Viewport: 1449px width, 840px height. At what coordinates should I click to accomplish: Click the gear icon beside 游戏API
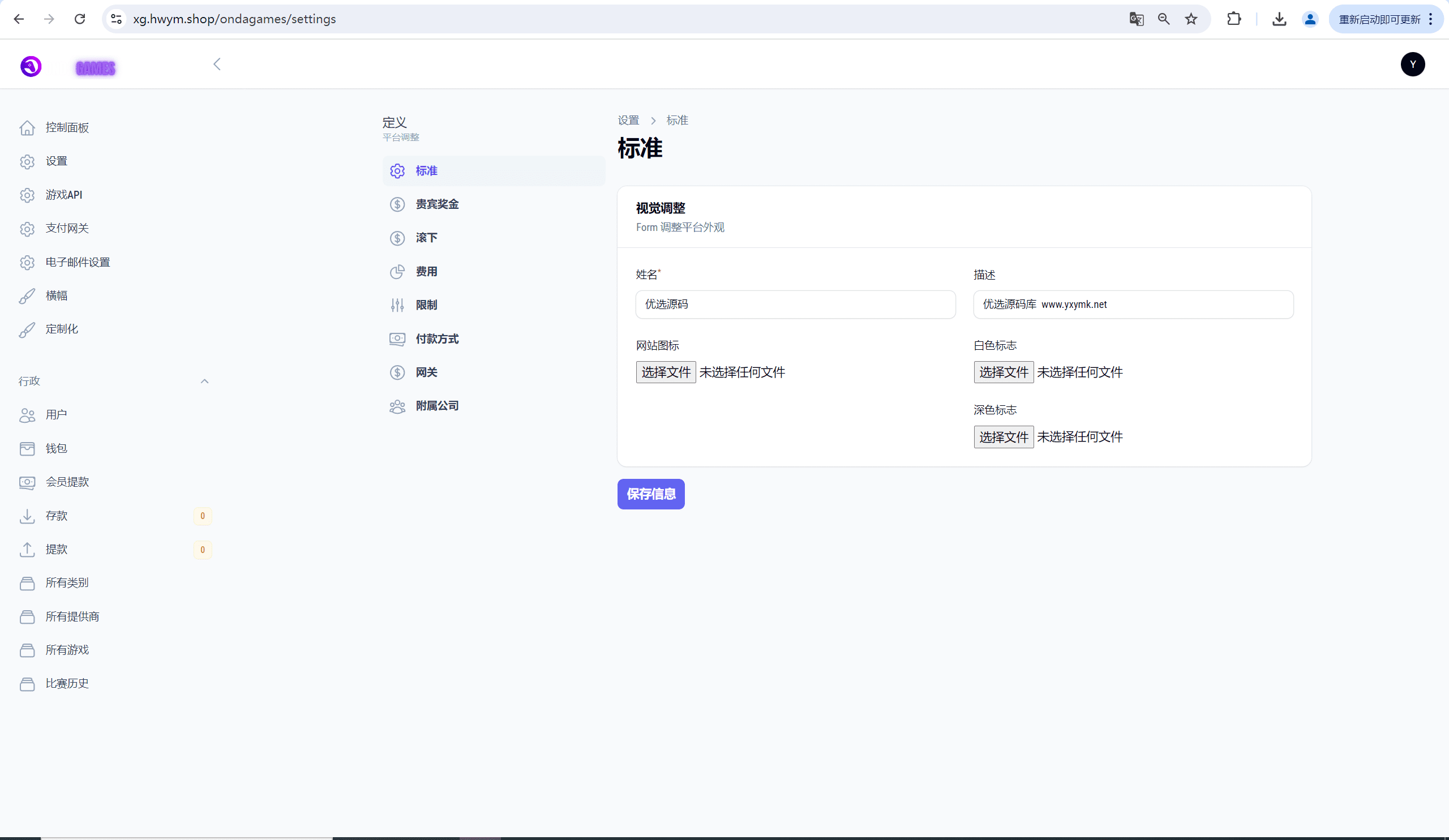coord(27,195)
